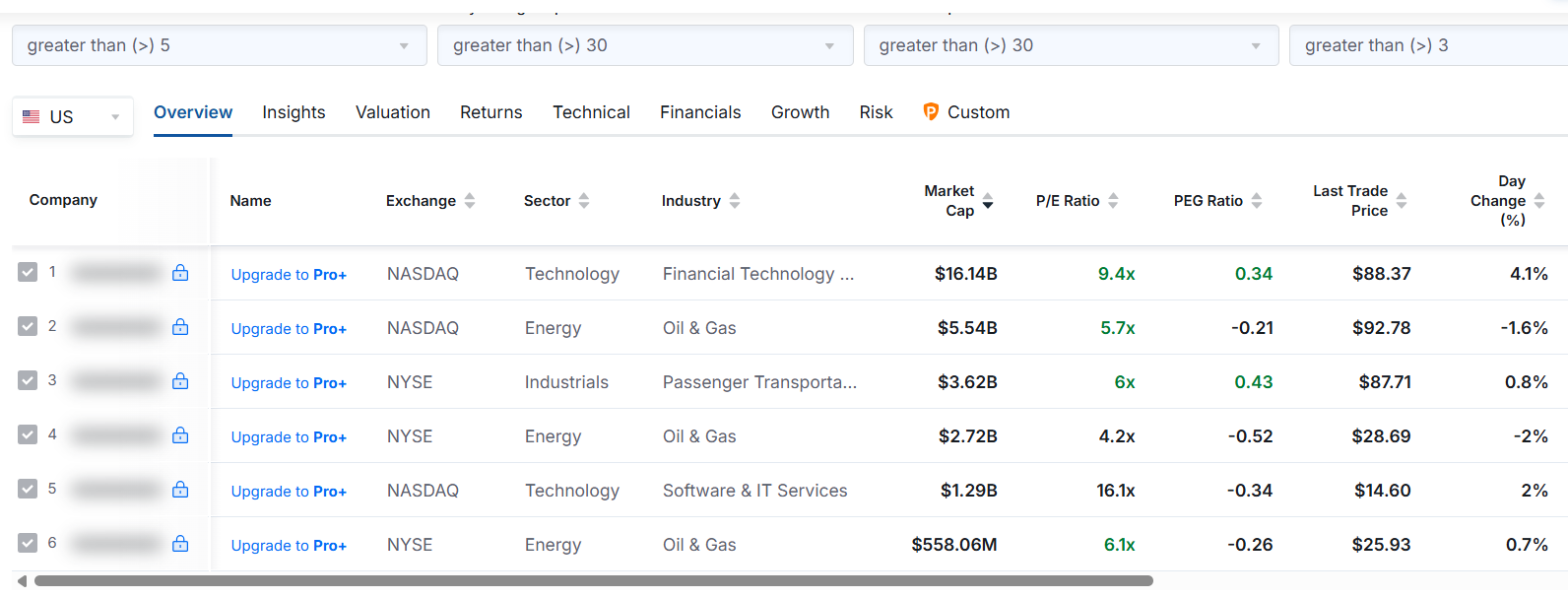Click the Industrials sector cell
Viewport: 1568px width, 598px height.
pos(566,382)
